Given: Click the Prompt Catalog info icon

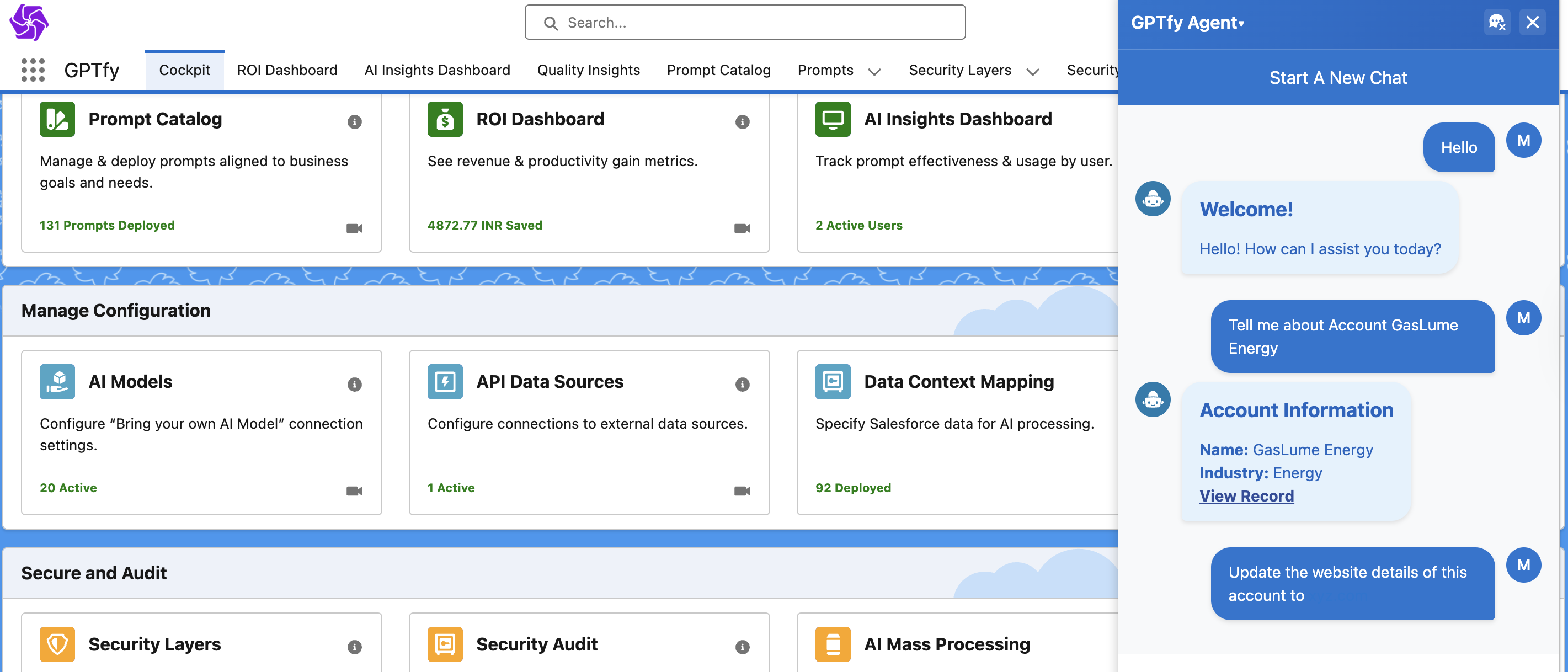Looking at the screenshot, I should [354, 122].
